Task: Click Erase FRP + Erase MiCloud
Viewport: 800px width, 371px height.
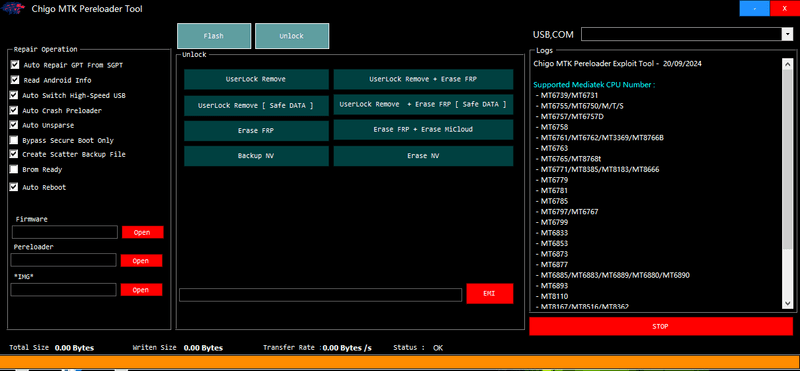Action: tap(423, 130)
